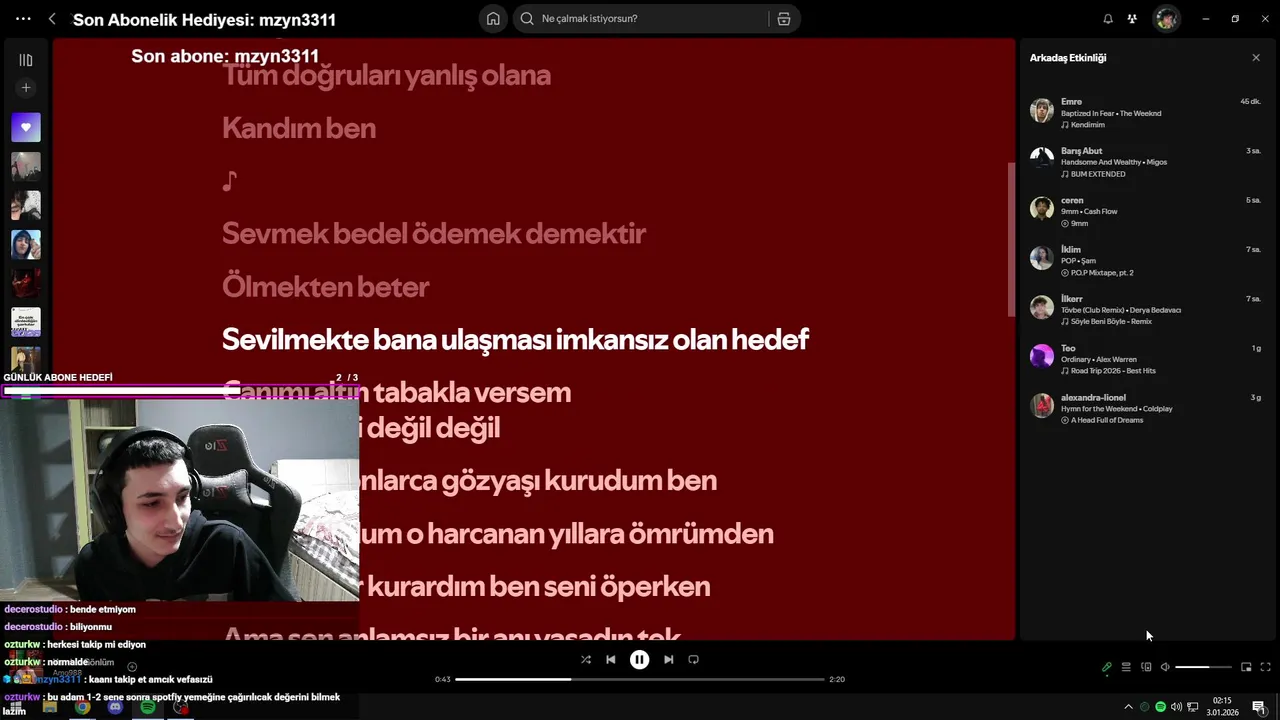Collapse Your Library sidebar icon
The image size is (1280, 720).
26,60
